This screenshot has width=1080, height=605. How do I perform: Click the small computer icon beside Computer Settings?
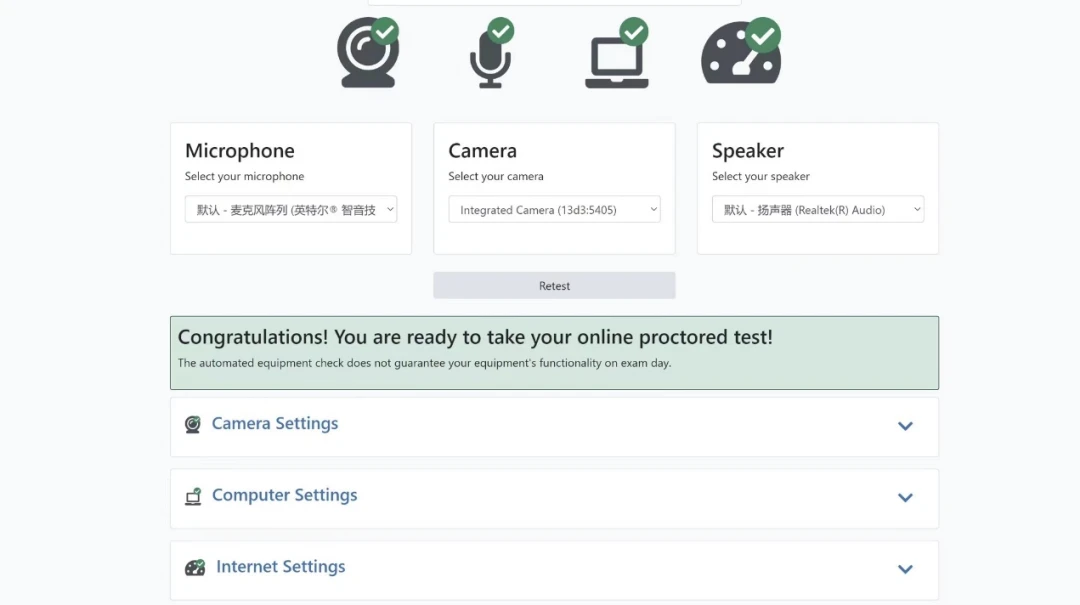[x=193, y=497]
